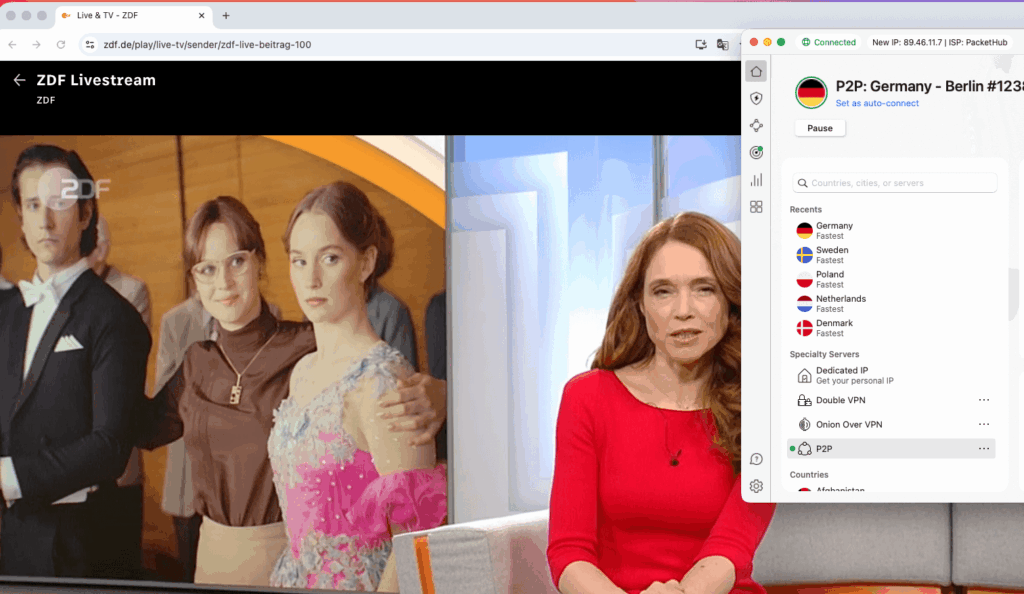Open the four-squares grid icon in sidebar

click(x=756, y=207)
